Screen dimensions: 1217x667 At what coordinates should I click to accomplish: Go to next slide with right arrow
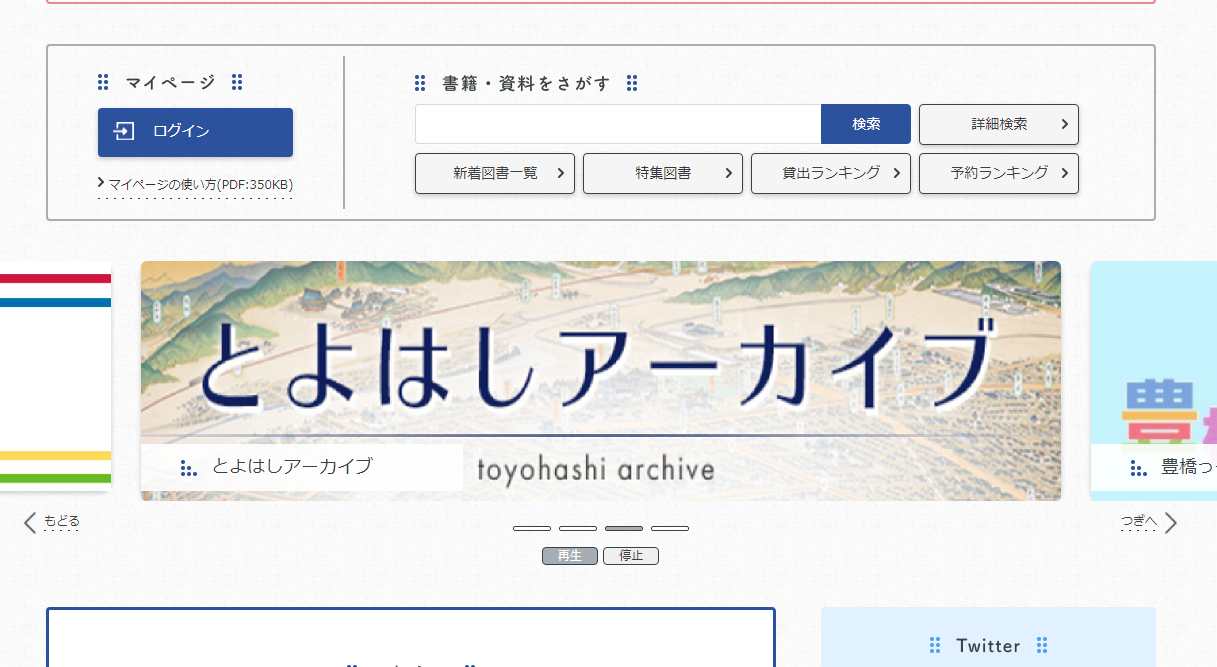coord(1171,523)
